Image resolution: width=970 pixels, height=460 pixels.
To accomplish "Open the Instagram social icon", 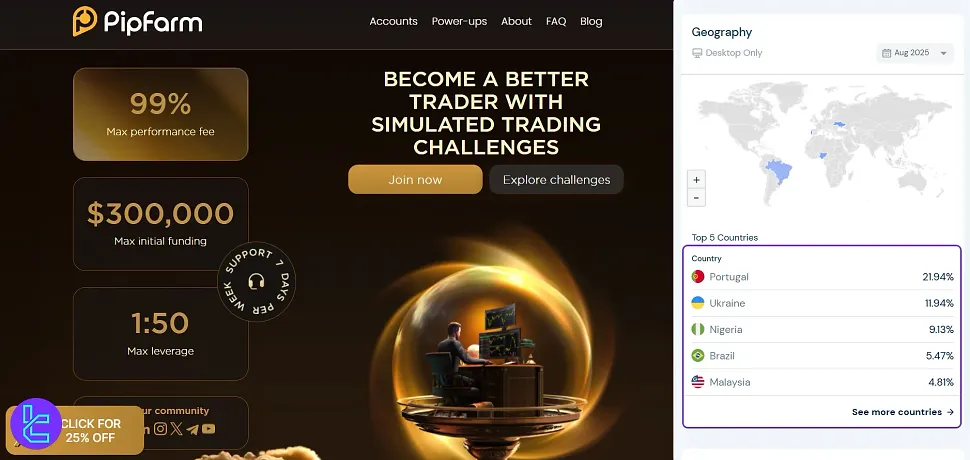I will coord(161,428).
